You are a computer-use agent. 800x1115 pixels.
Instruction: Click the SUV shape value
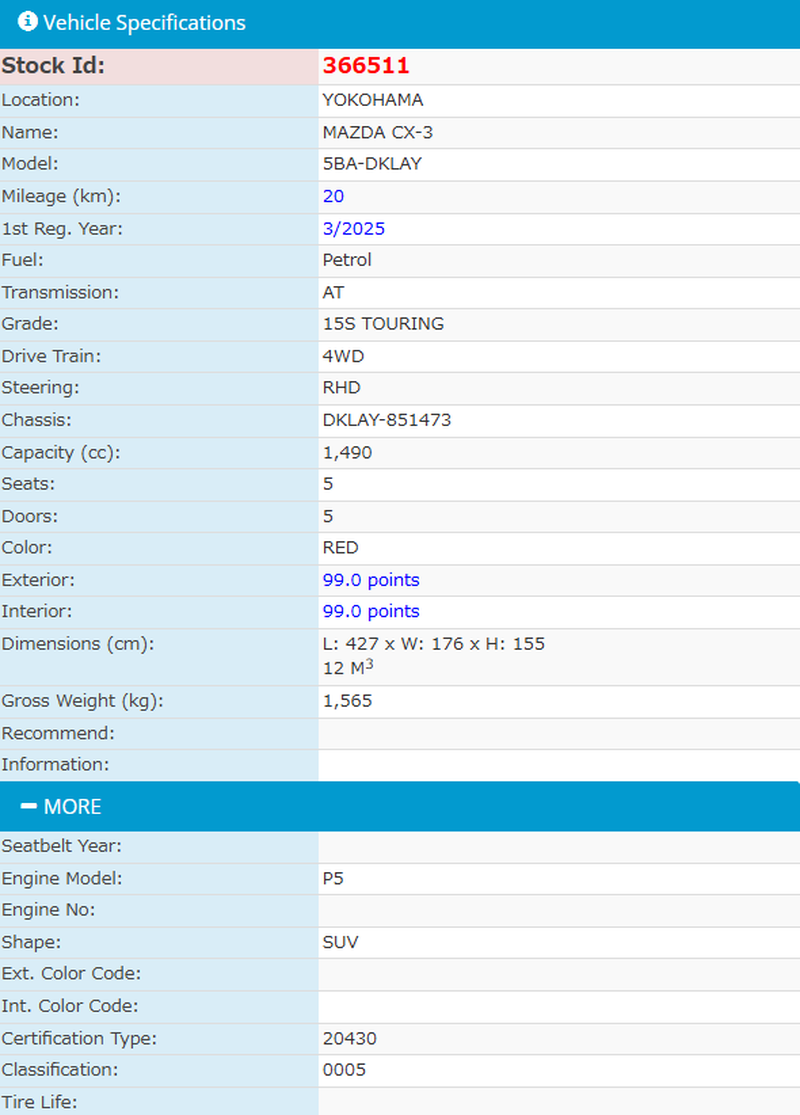pos(341,942)
